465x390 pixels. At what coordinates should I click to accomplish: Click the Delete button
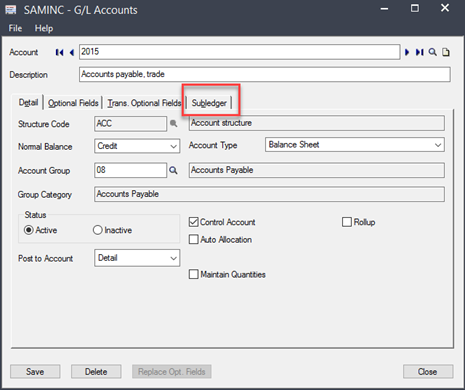coord(96,371)
